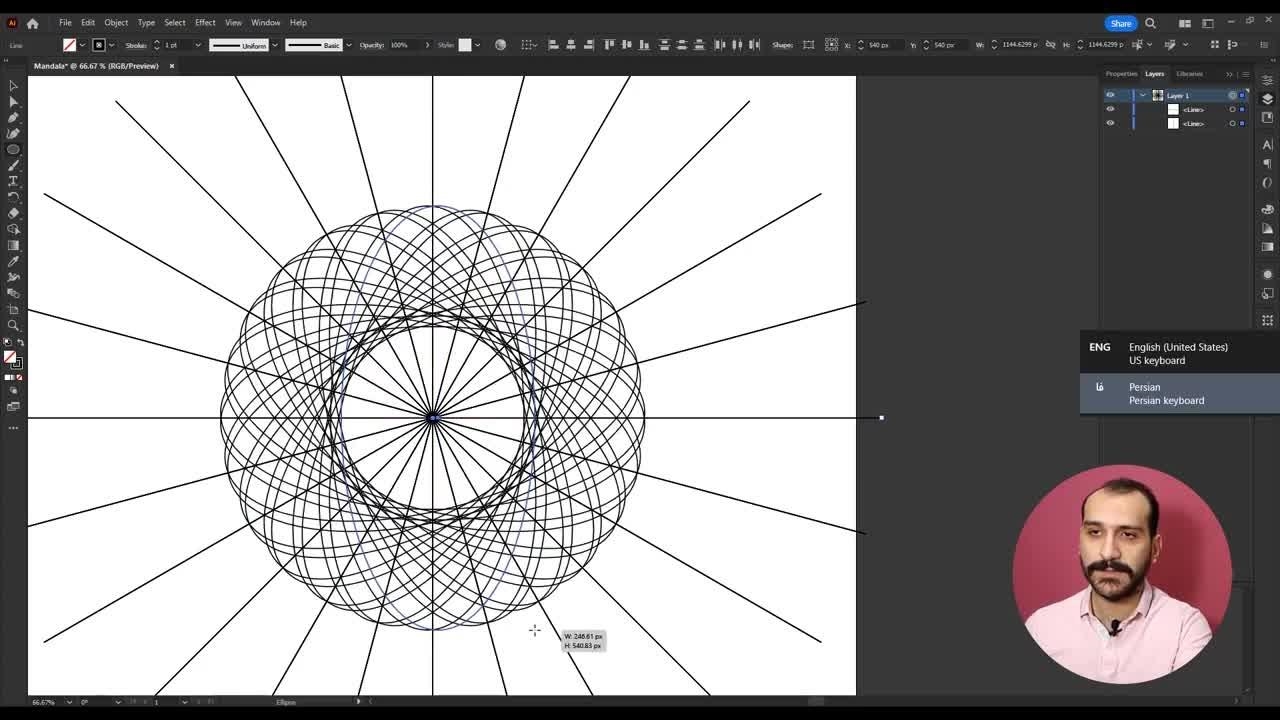Select the Paintbrush tool
Image resolution: width=1280 pixels, height=720 pixels.
tap(13, 165)
